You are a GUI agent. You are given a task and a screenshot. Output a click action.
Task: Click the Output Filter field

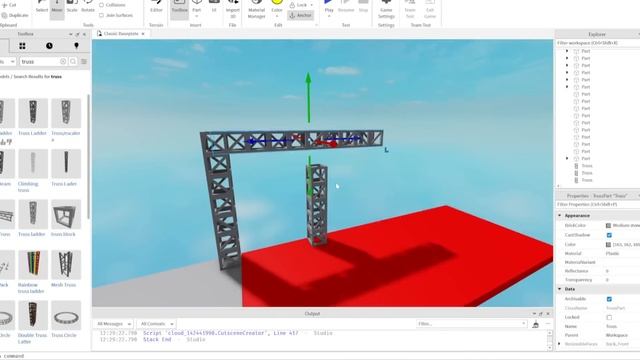coord(471,324)
